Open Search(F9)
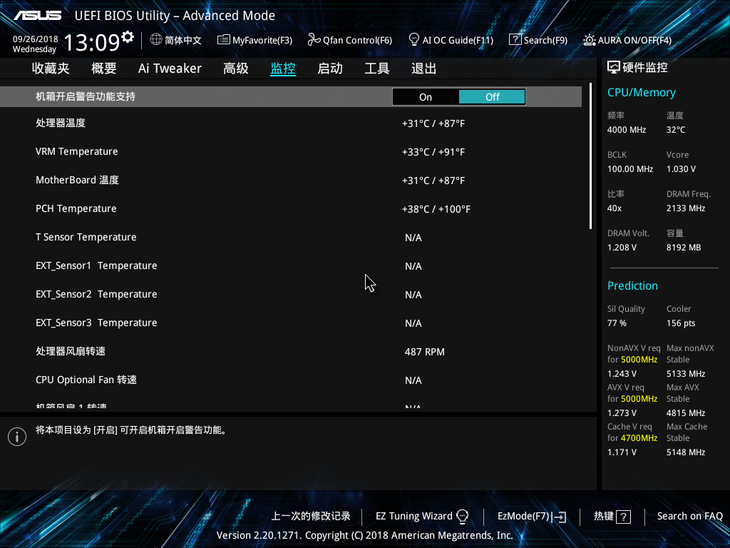The height and width of the screenshot is (548, 730). tap(538, 40)
